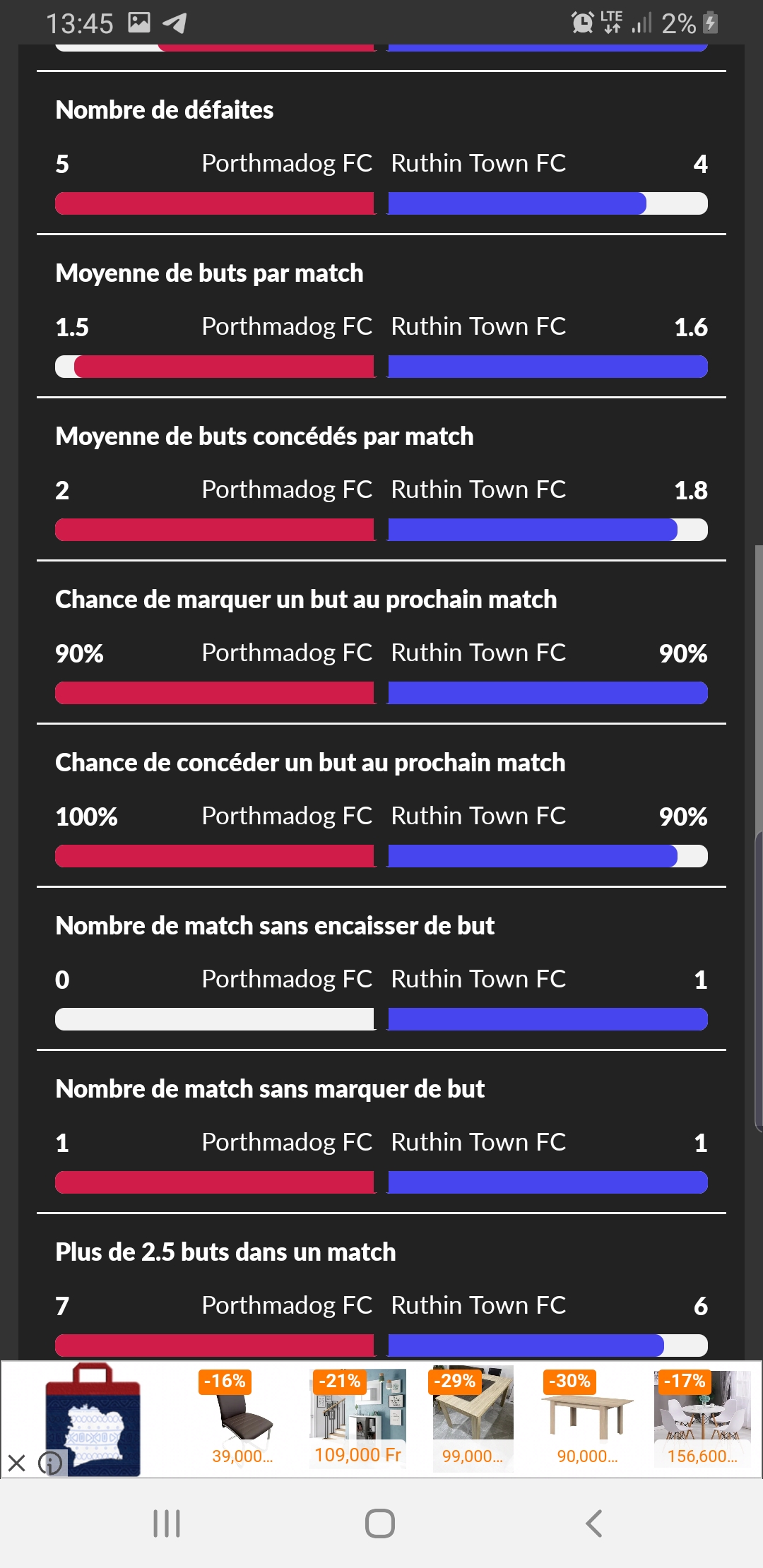Tap the battery charging icon
763x1568 pixels.
[711, 23]
